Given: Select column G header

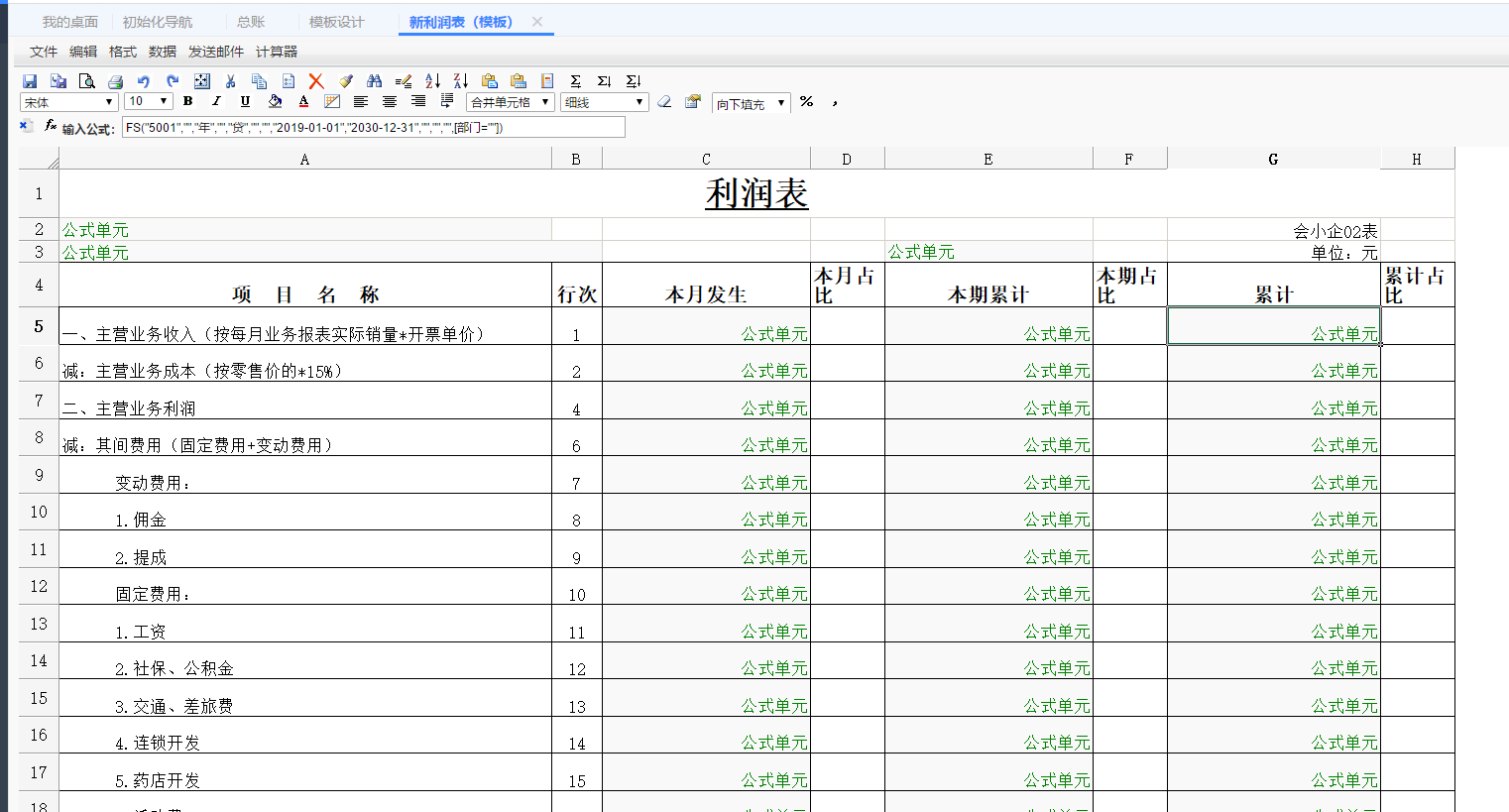Looking at the screenshot, I should (1273, 159).
